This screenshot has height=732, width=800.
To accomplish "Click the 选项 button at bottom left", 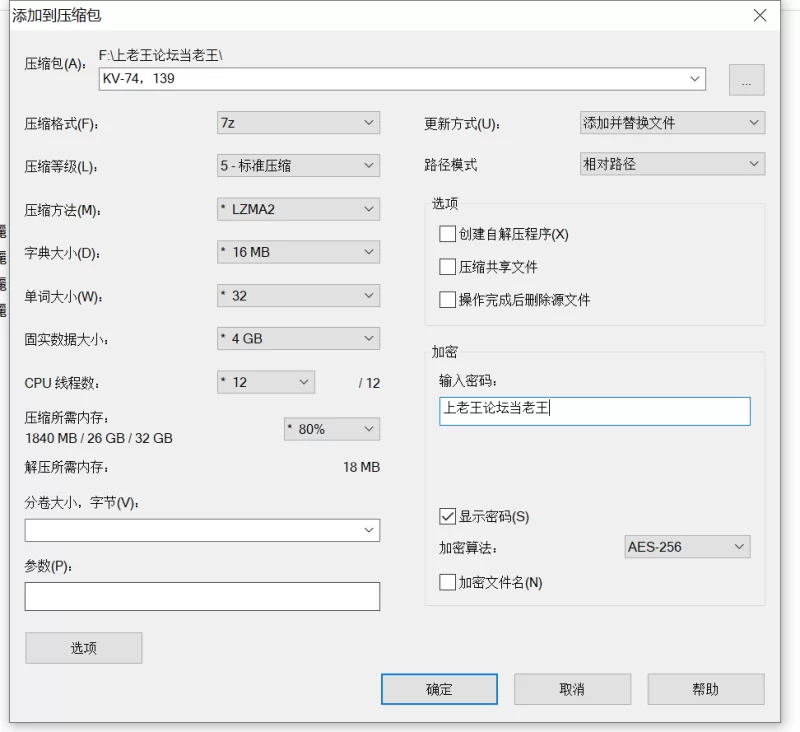I will click(84, 648).
